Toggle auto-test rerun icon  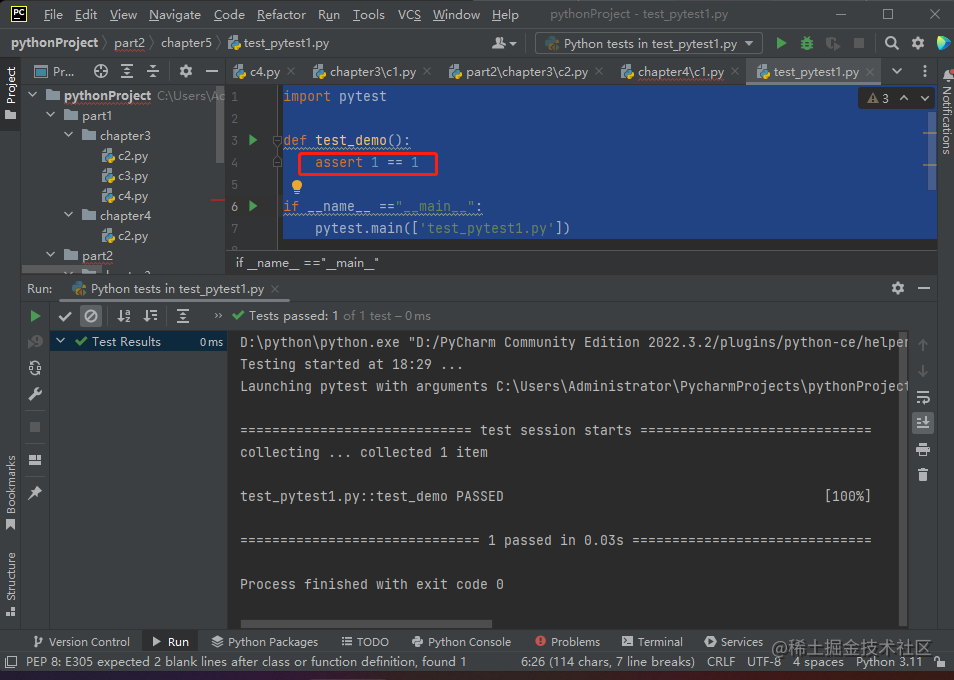pos(35,368)
